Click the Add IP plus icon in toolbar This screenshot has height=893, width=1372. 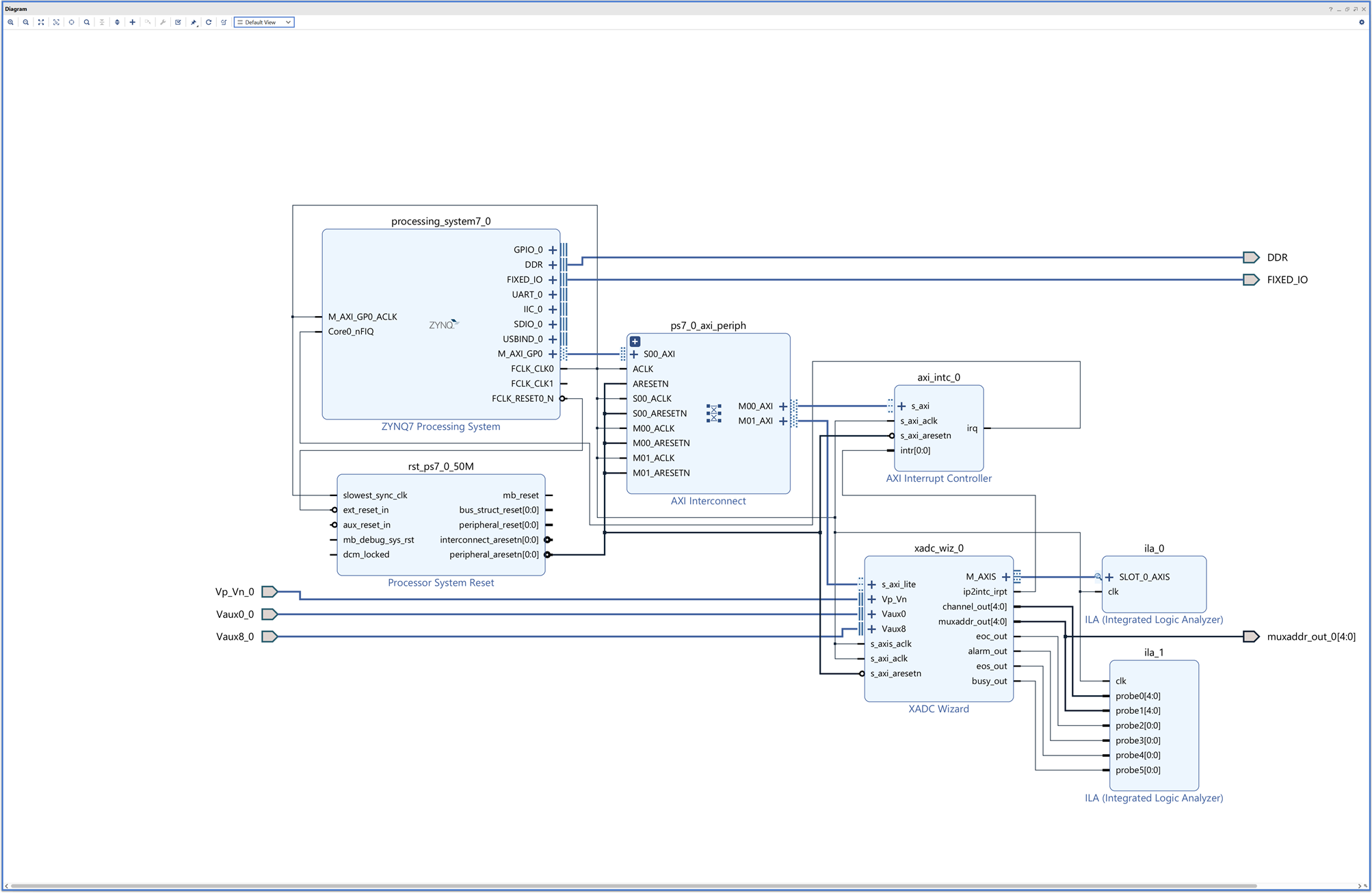(x=133, y=22)
